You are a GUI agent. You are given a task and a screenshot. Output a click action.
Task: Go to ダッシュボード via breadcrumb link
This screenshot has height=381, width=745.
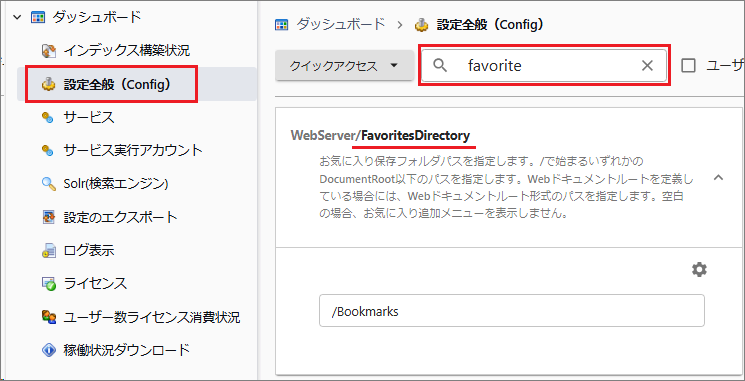(x=341, y=25)
